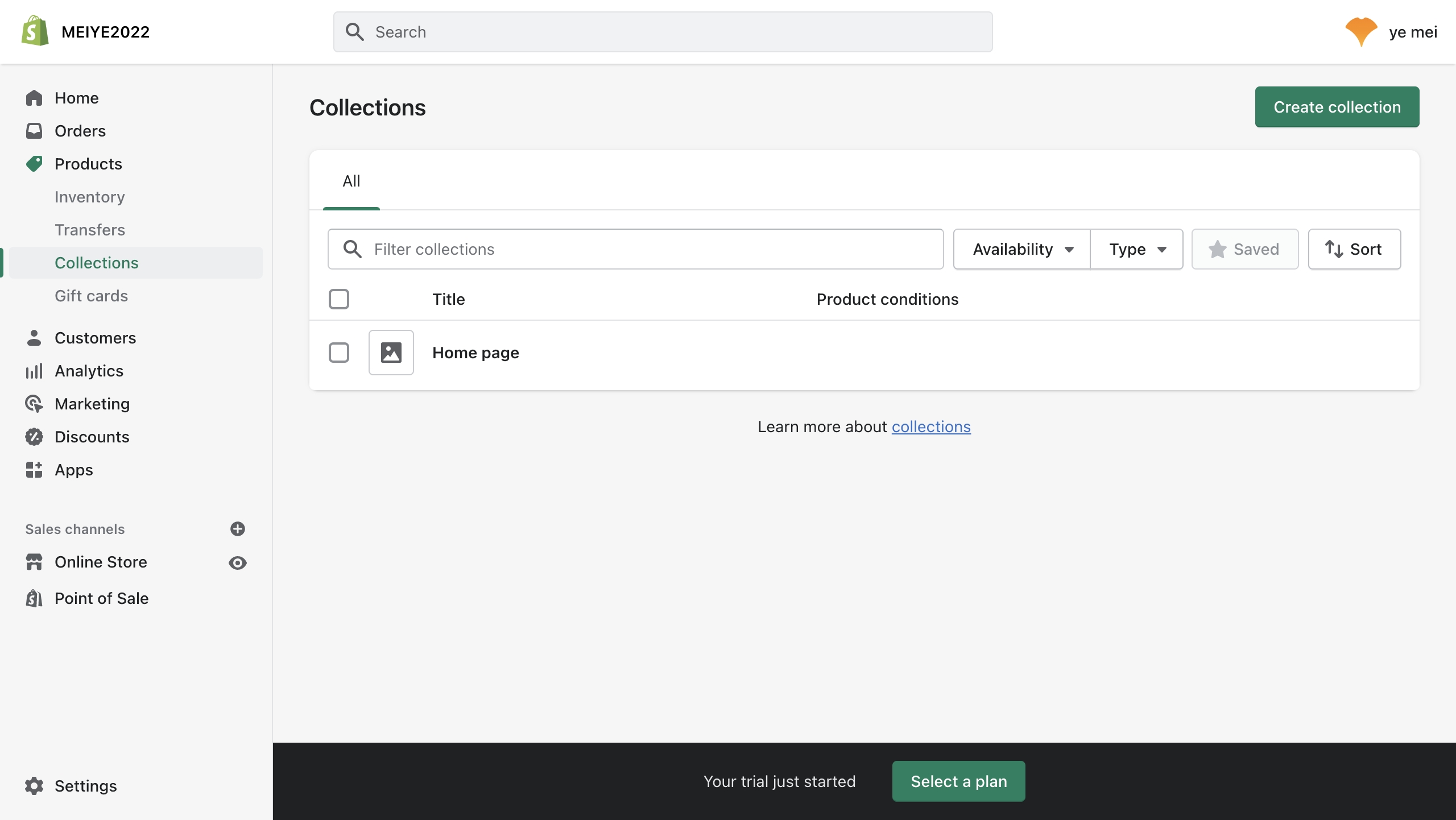The height and width of the screenshot is (820, 1456).
Task: Open Products in sidebar
Action: [x=88, y=164]
